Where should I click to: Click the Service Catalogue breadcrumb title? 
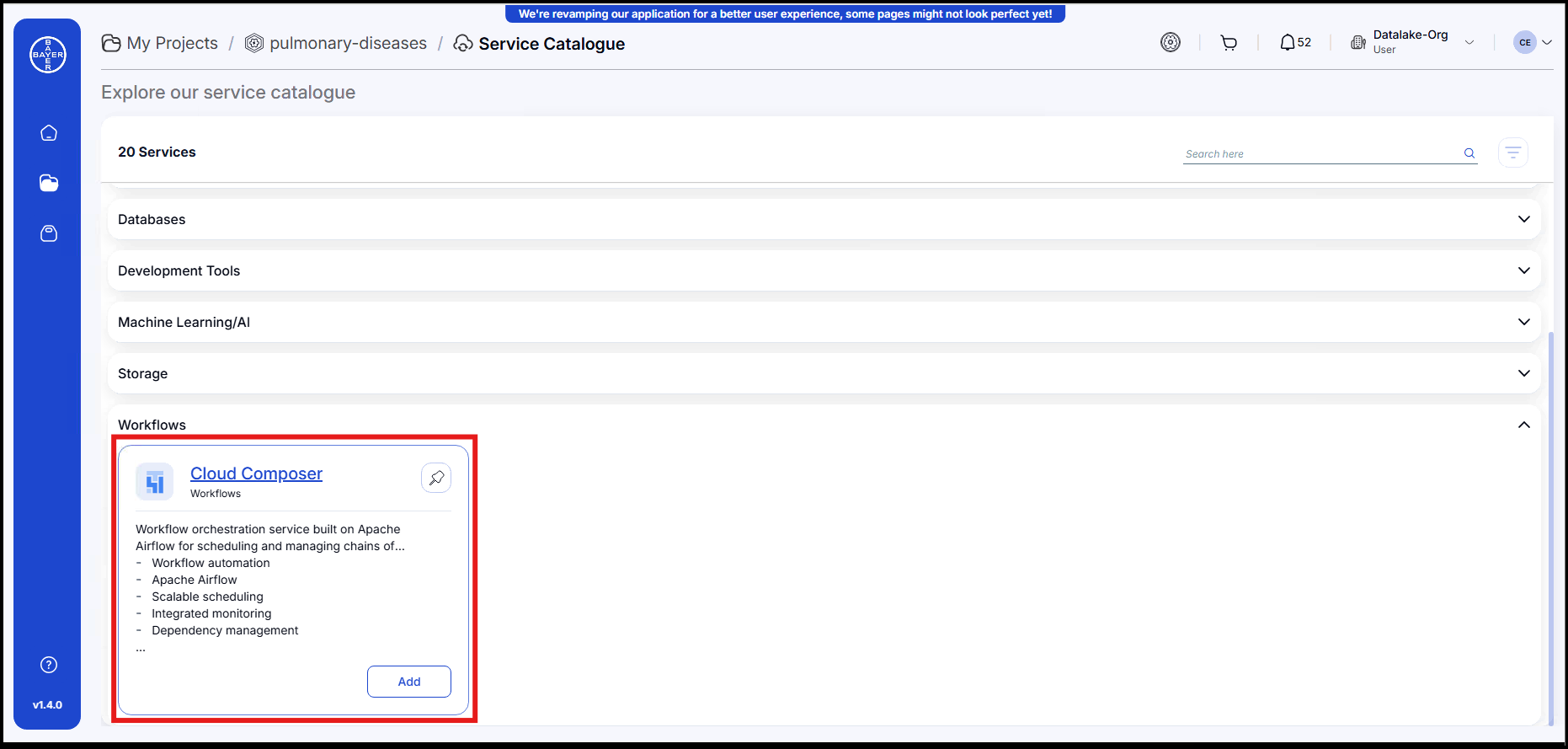(552, 44)
